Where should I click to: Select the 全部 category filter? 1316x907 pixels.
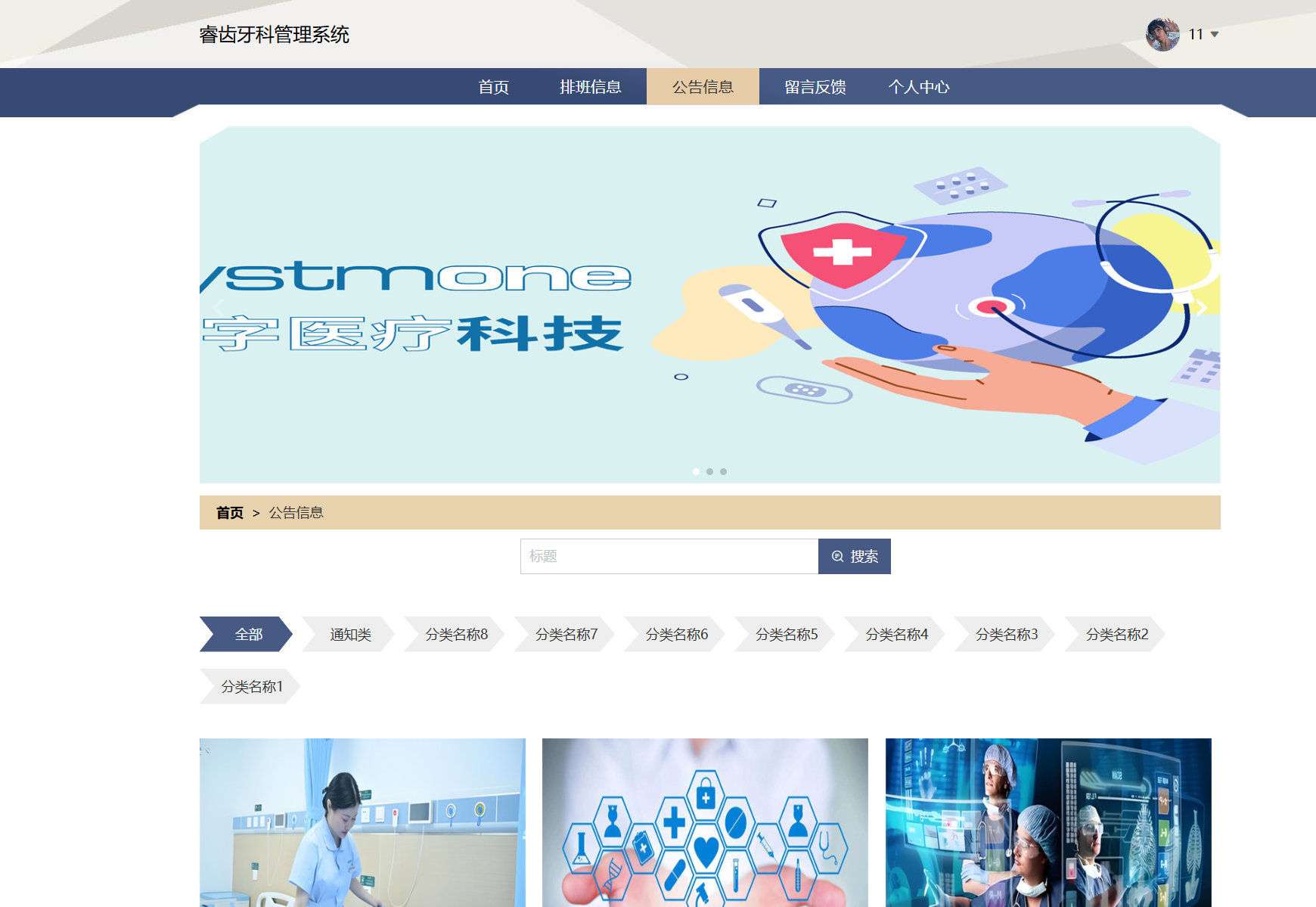pos(247,635)
